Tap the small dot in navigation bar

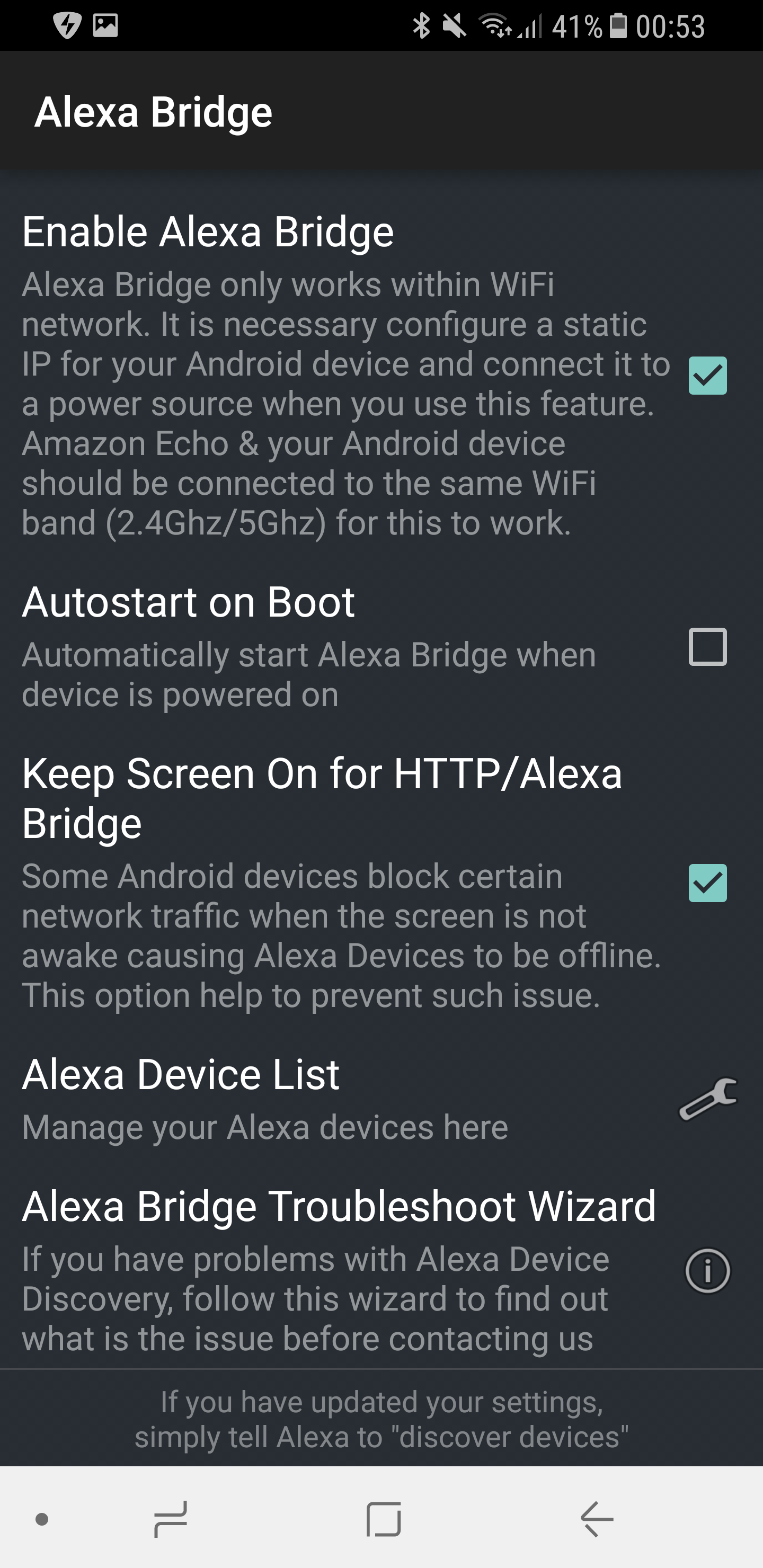coord(42,1519)
